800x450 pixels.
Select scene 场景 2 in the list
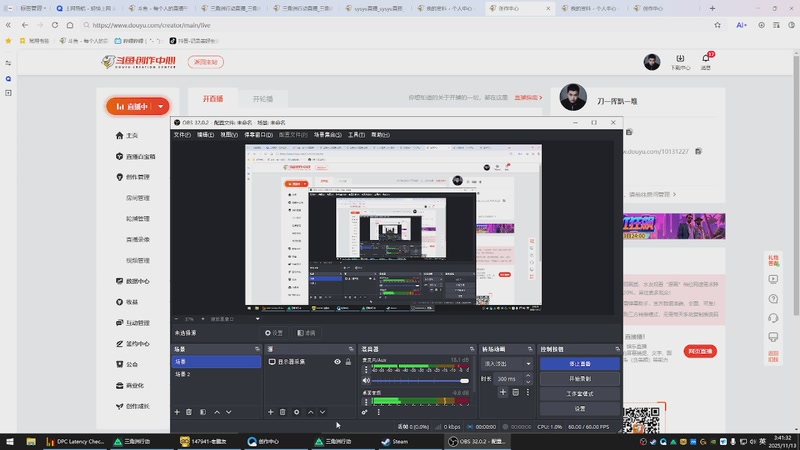click(216, 374)
